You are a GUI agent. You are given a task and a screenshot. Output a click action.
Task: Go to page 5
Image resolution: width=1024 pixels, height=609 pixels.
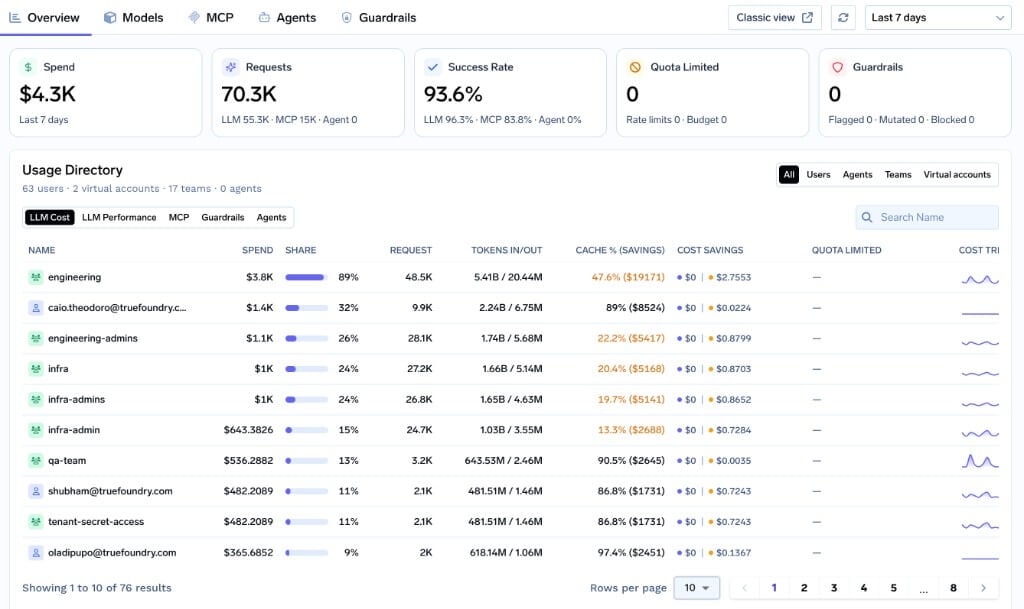pyautogui.click(x=893, y=588)
